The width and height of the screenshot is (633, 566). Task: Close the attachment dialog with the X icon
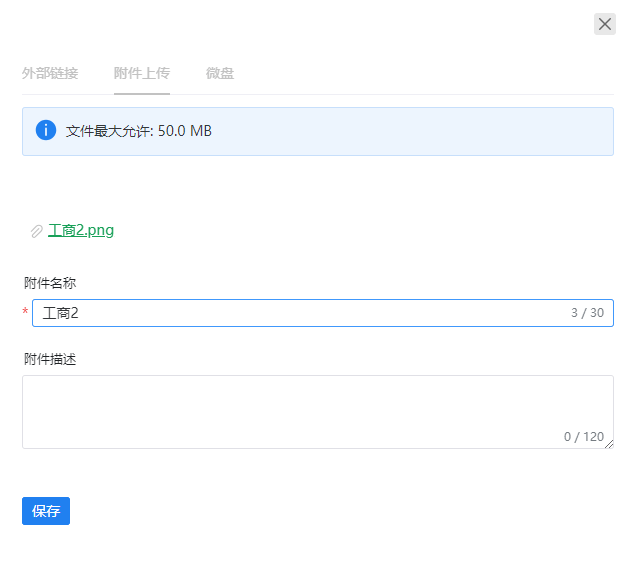point(604,24)
